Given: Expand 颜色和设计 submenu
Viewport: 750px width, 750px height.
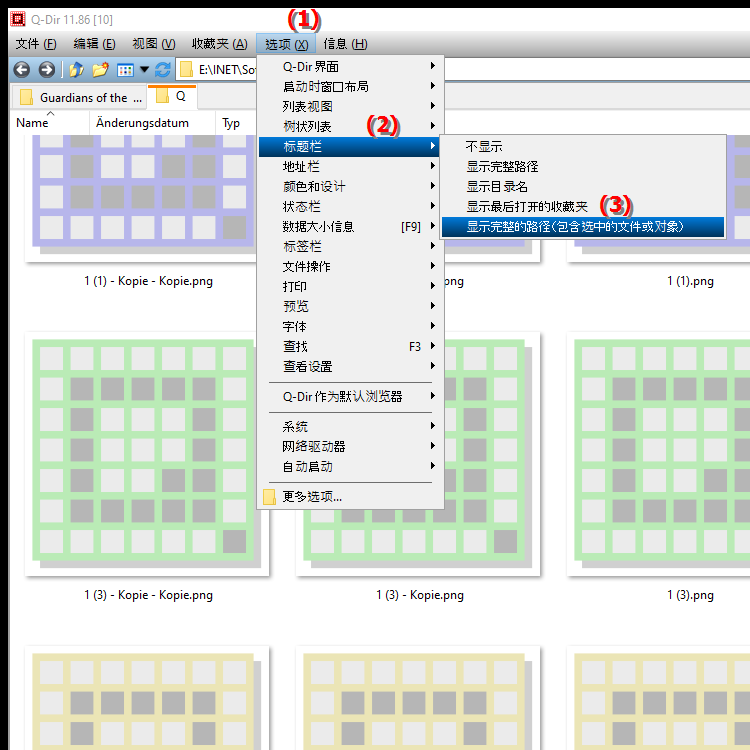Looking at the screenshot, I should click(351, 187).
